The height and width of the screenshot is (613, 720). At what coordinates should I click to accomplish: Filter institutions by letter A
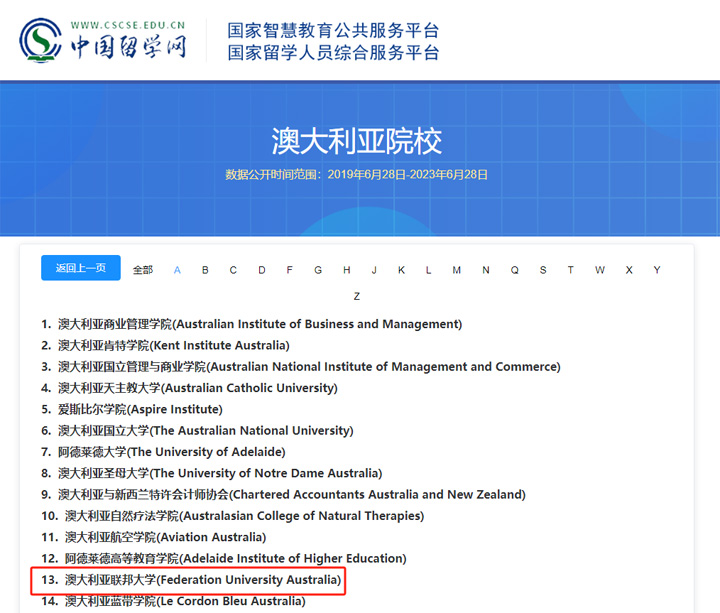tap(177, 270)
